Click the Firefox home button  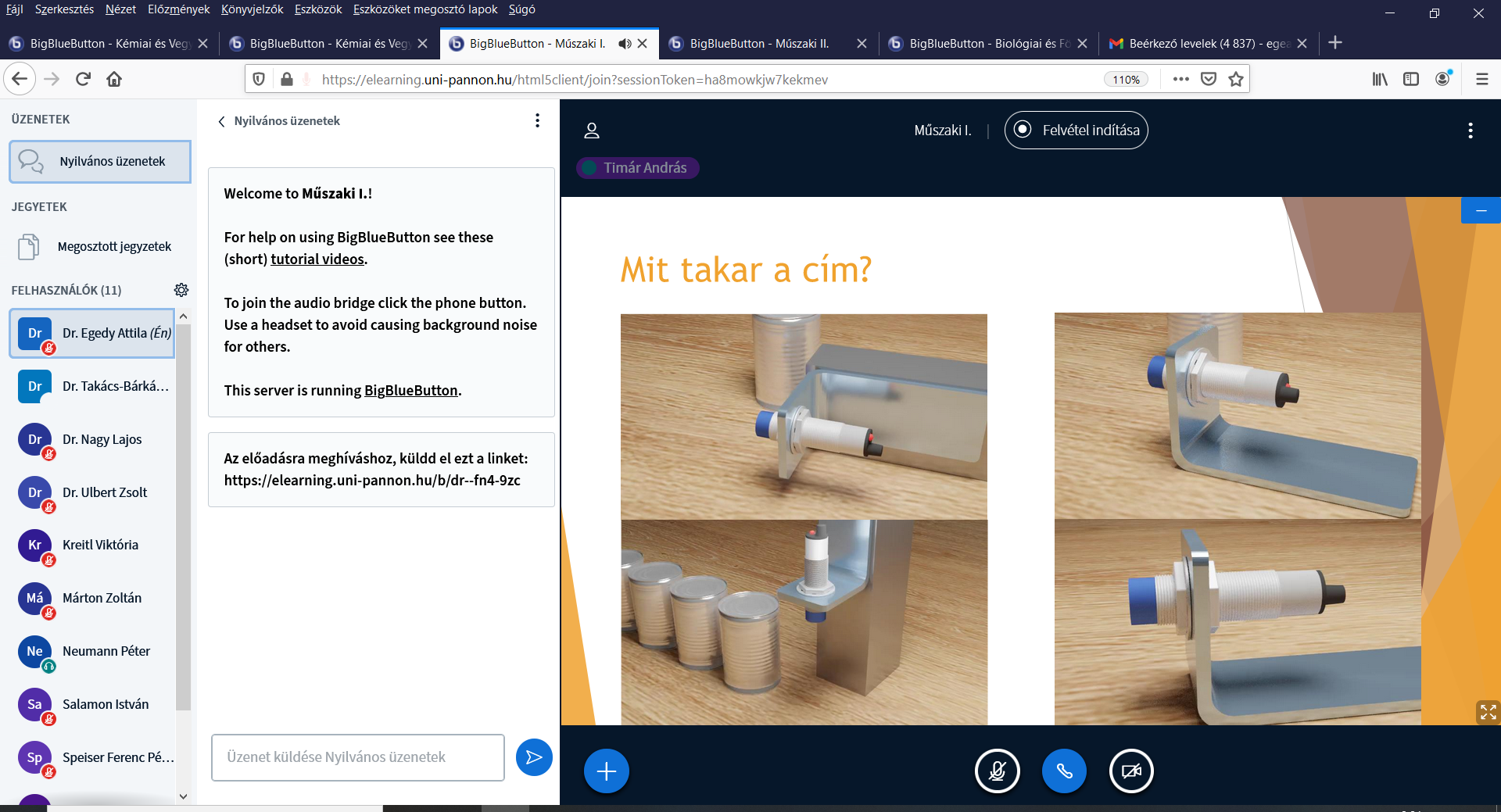click(x=114, y=79)
